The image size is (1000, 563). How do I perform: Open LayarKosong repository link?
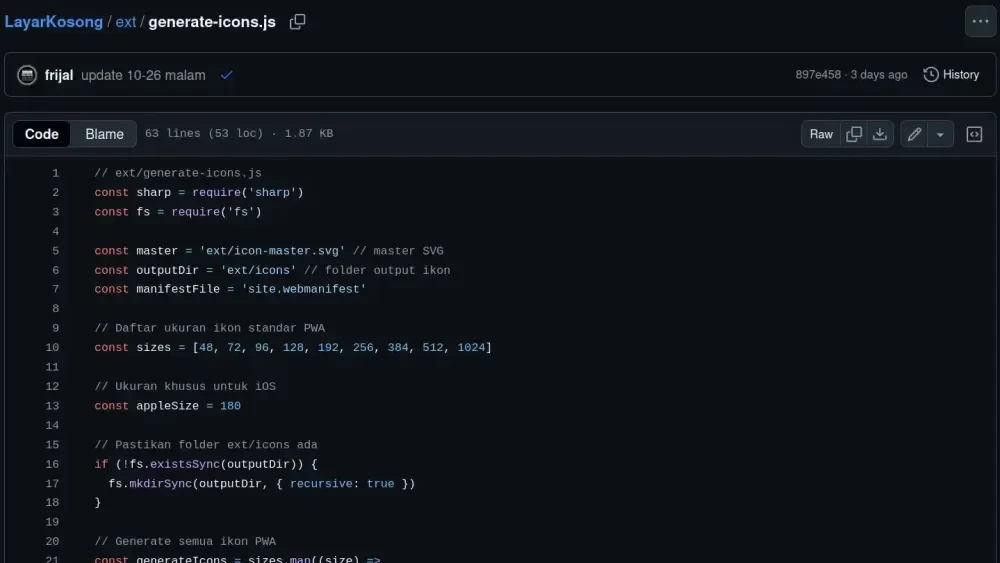coord(54,22)
